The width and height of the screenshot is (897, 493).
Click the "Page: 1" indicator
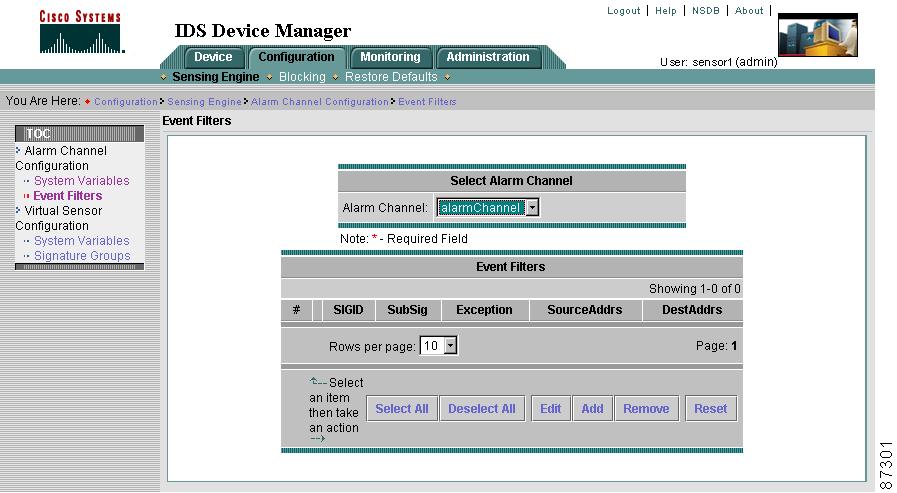coord(716,346)
